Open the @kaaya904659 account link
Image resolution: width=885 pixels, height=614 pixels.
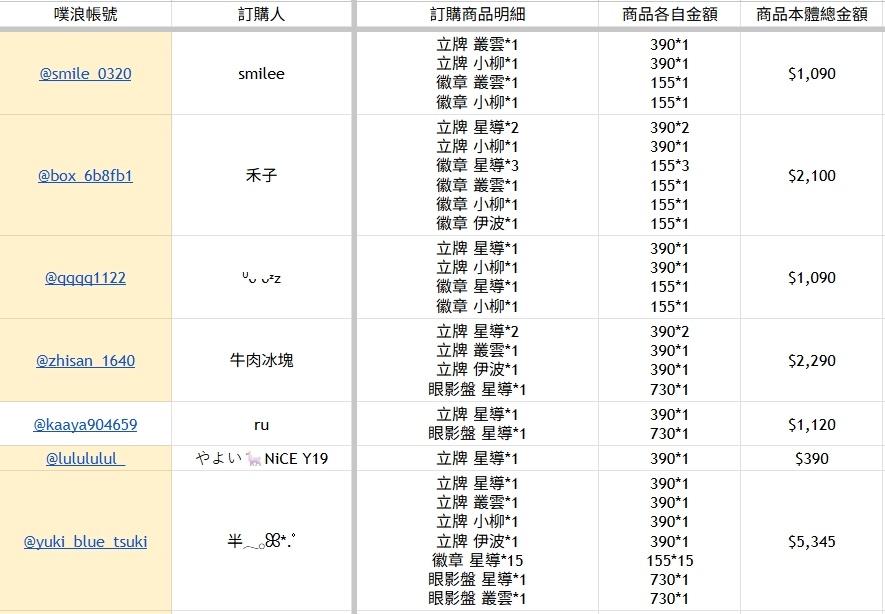tap(85, 425)
